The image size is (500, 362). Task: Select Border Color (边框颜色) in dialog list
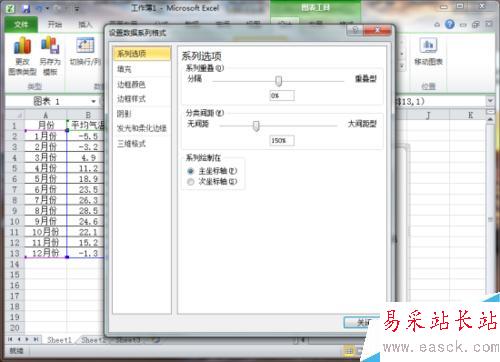point(142,84)
